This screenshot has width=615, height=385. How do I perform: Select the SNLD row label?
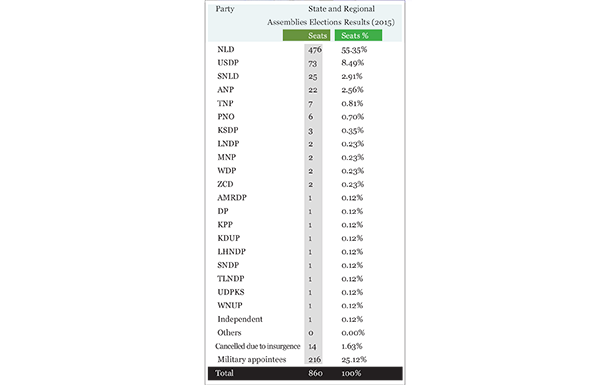pyautogui.click(x=228, y=76)
